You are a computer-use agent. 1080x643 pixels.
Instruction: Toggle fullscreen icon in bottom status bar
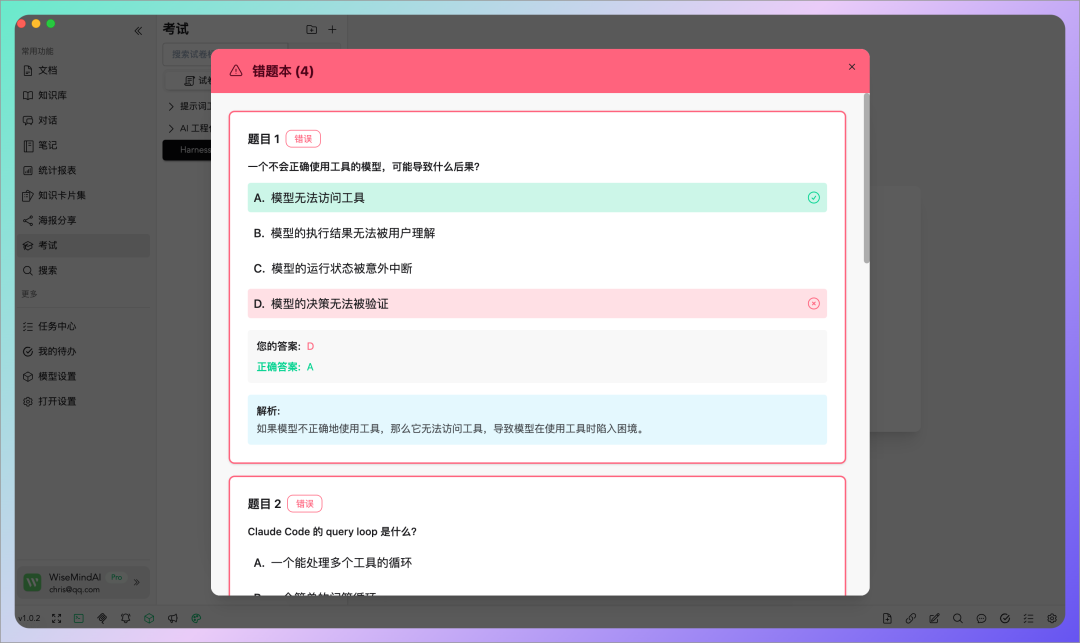coord(56,618)
